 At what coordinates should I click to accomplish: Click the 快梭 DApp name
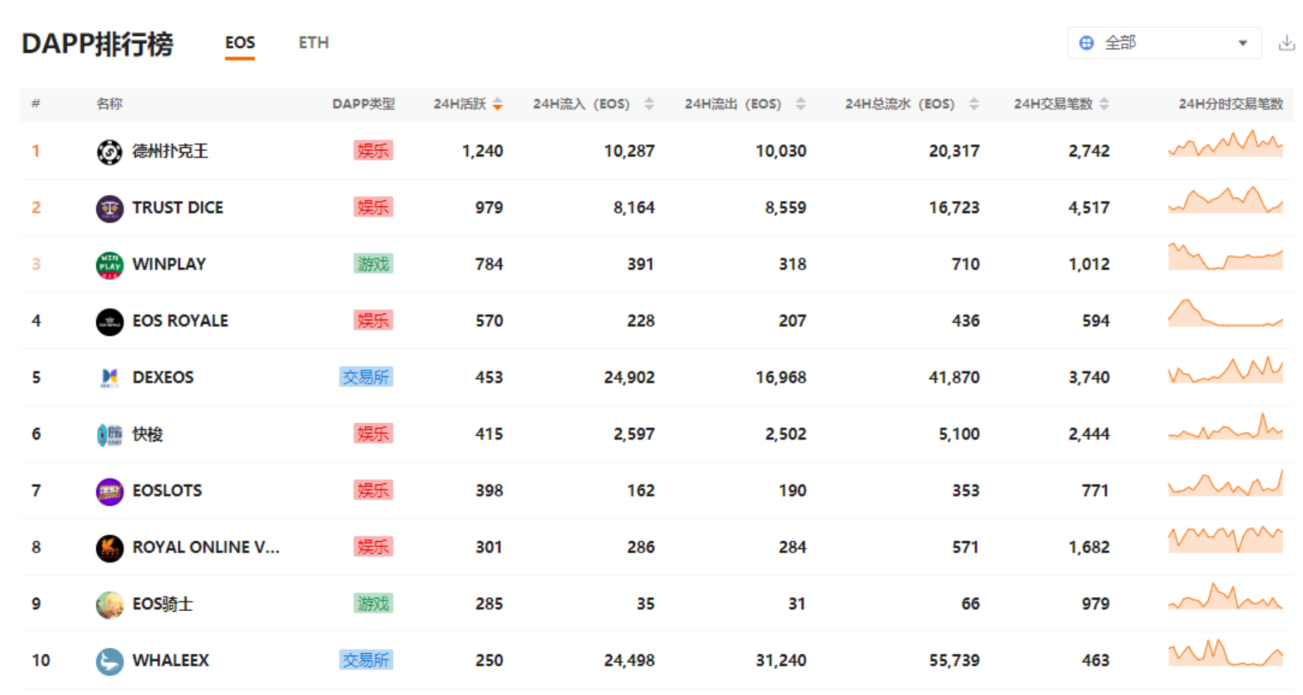(x=147, y=435)
